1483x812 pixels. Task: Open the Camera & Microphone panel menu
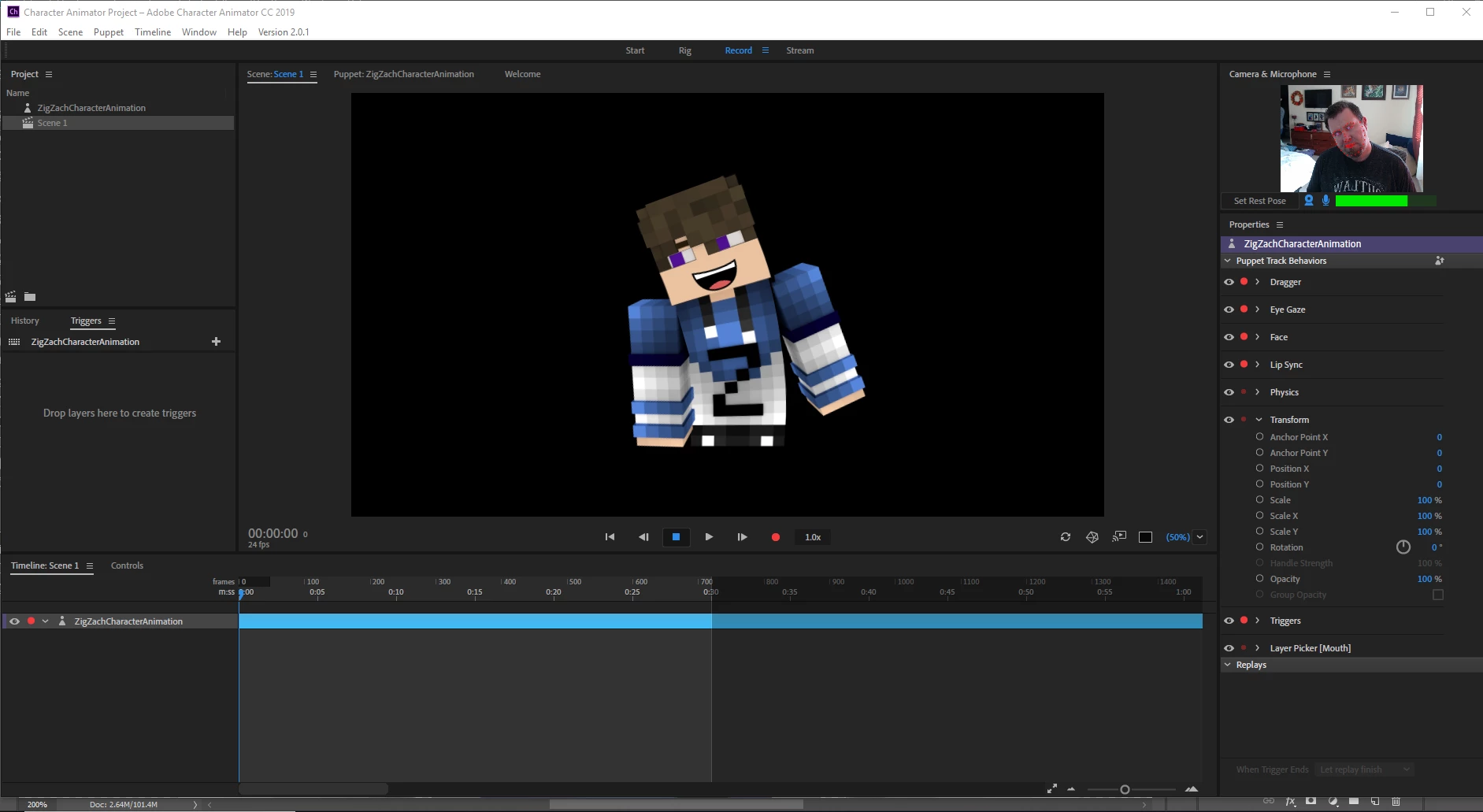tap(1327, 74)
